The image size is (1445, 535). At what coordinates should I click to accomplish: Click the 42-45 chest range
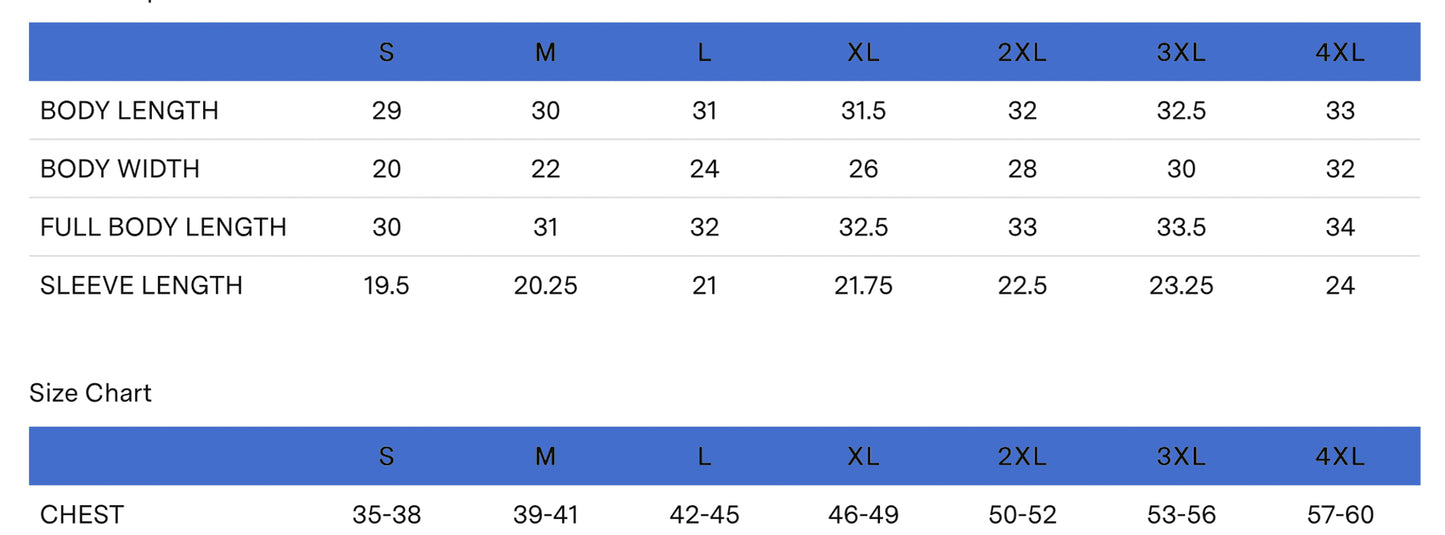(x=704, y=515)
